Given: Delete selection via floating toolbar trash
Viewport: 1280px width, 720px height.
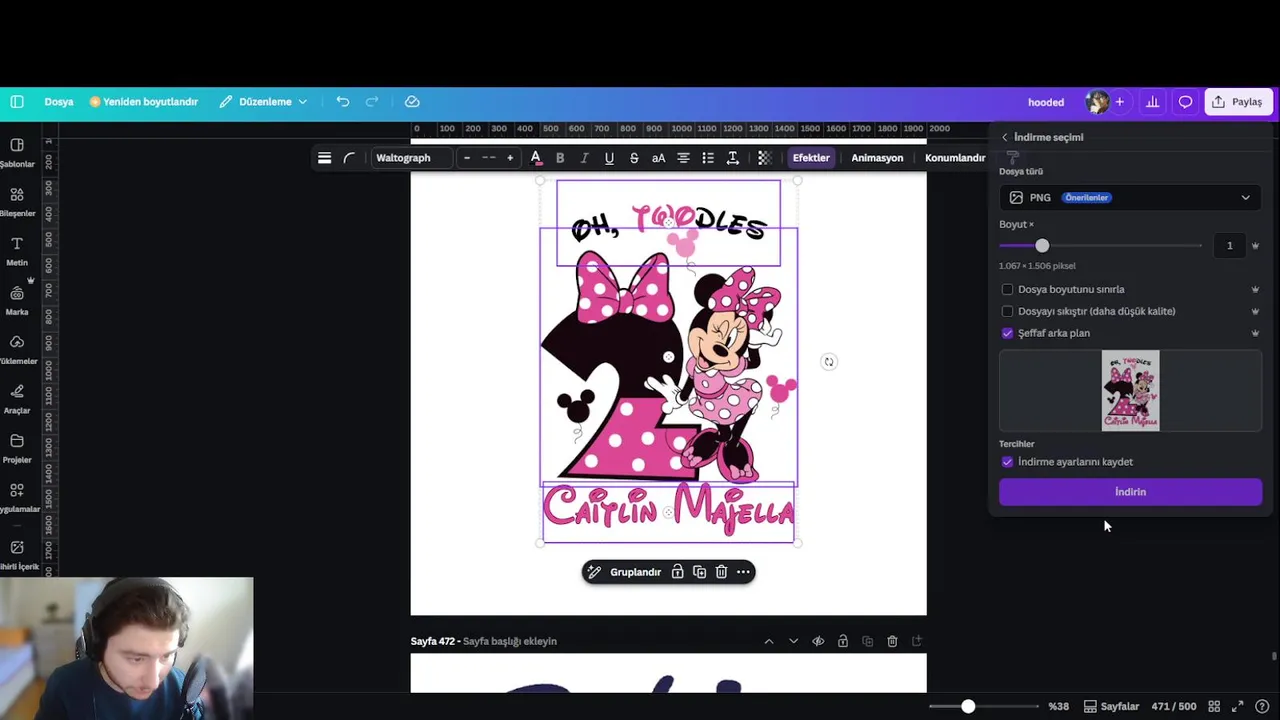Looking at the screenshot, I should pyautogui.click(x=721, y=572).
